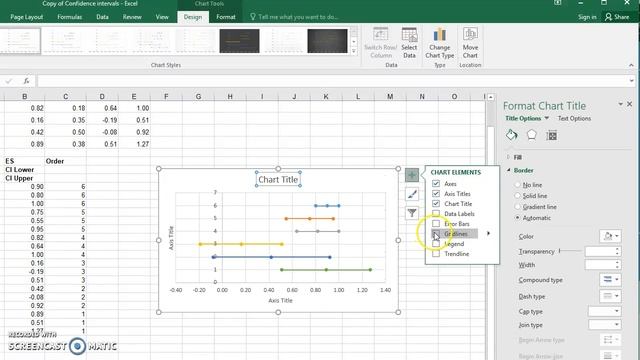
Task: Select Effects pentagon icon in pane
Action: pos(531,135)
